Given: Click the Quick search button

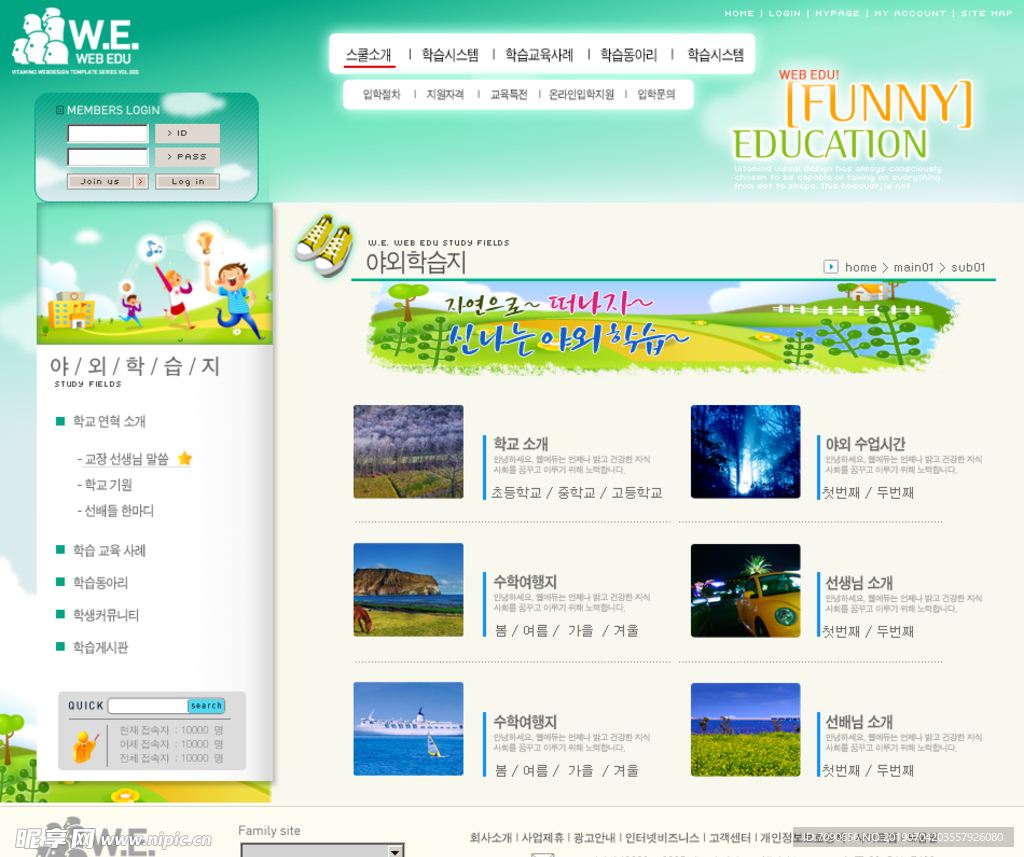Looking at the screenshot, I should pos(206,706).
